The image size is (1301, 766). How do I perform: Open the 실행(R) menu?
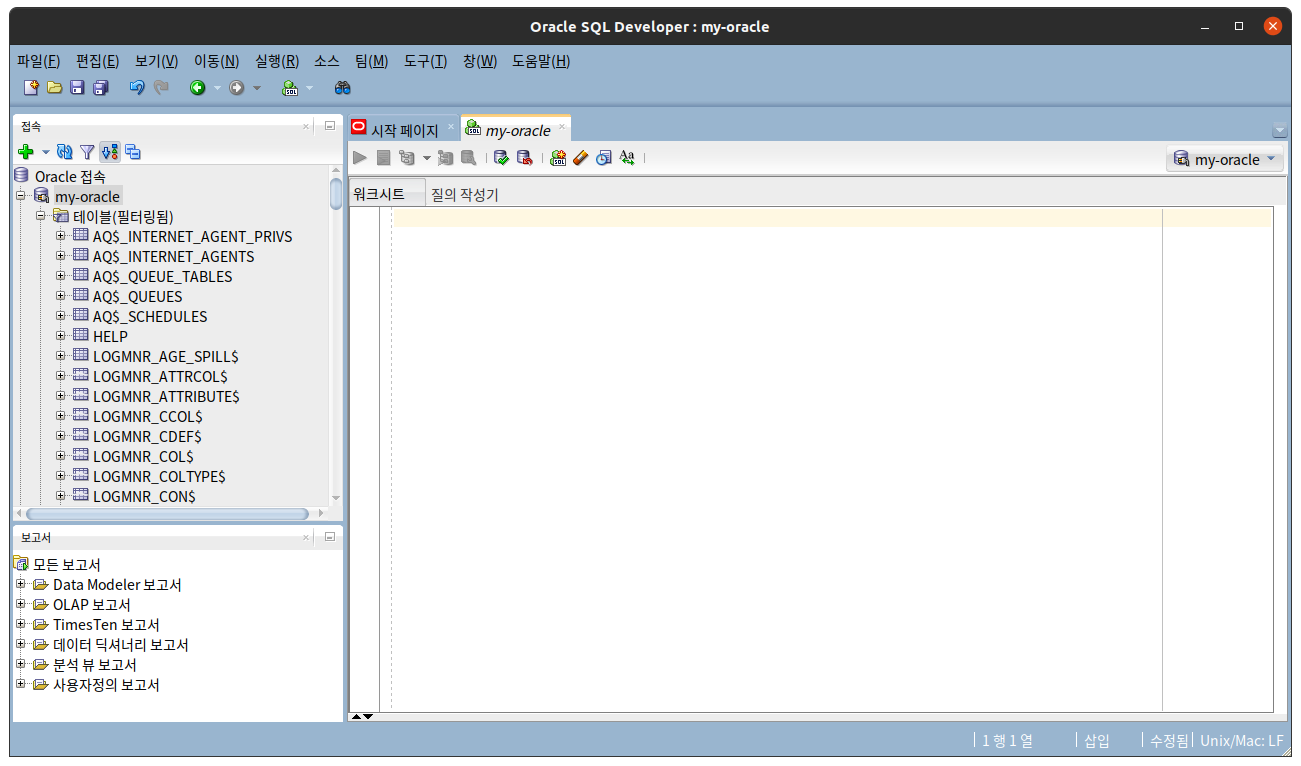pyautogui.click(x=277, y=61)
